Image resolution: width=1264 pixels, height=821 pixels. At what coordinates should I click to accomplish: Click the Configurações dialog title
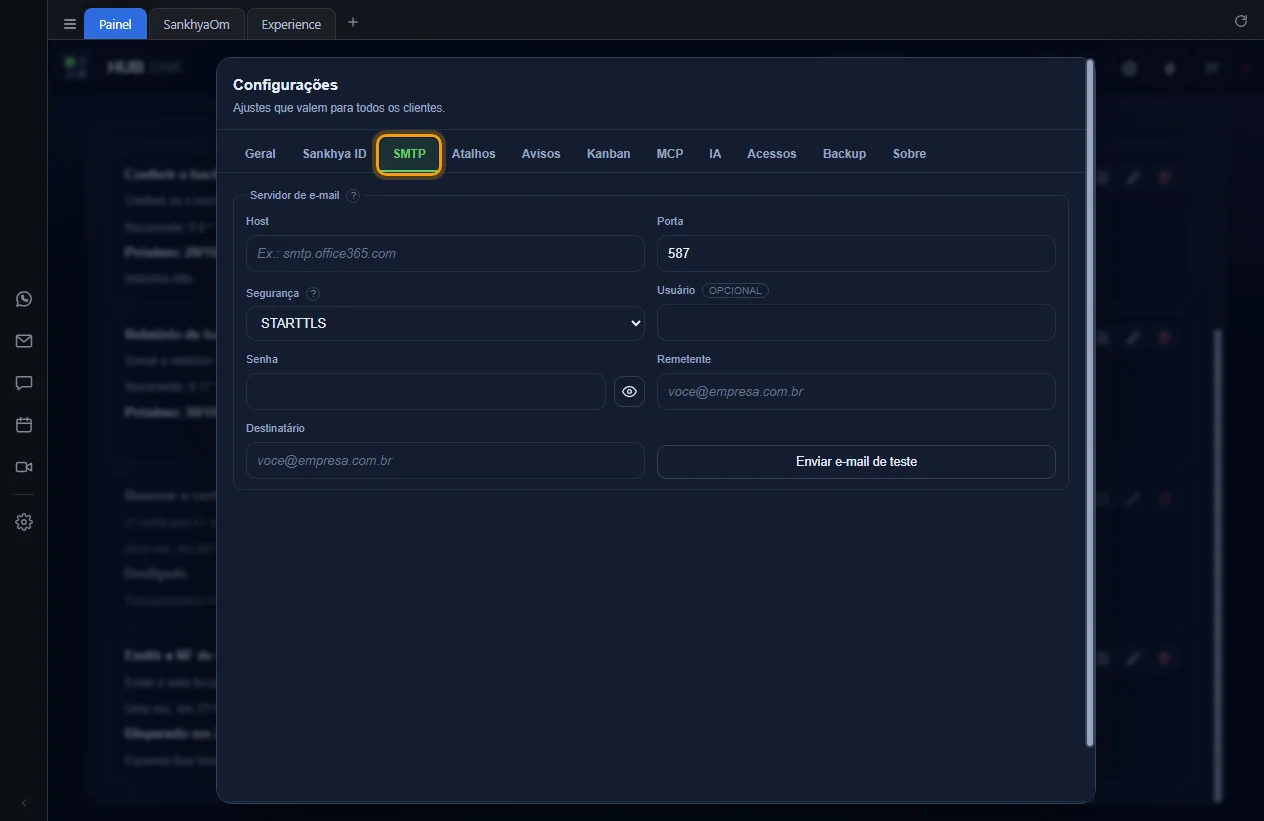[285, 85]
